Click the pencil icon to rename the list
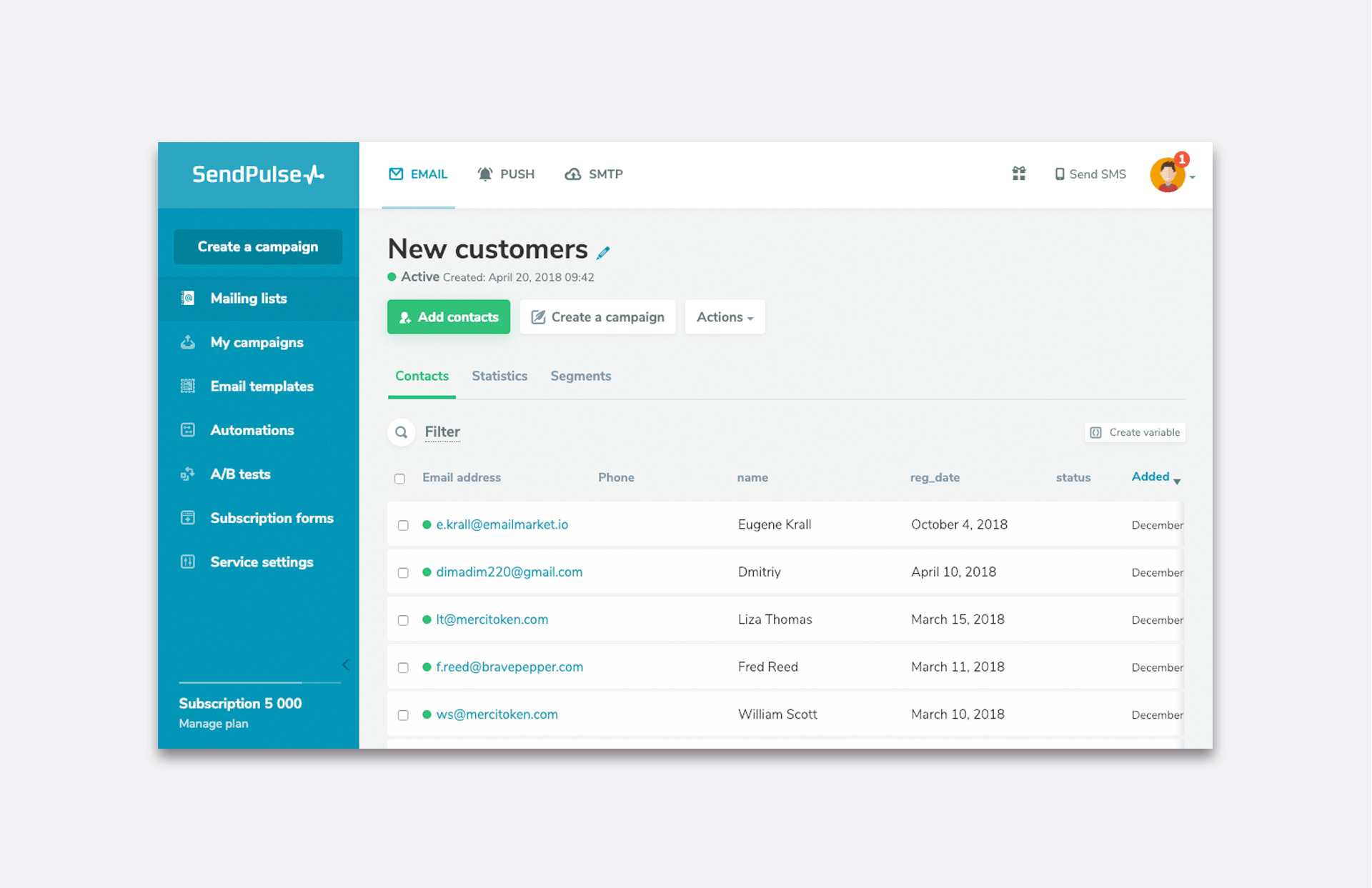The height and width of the screenshot is (888, 1372). (x=603, y=252)
